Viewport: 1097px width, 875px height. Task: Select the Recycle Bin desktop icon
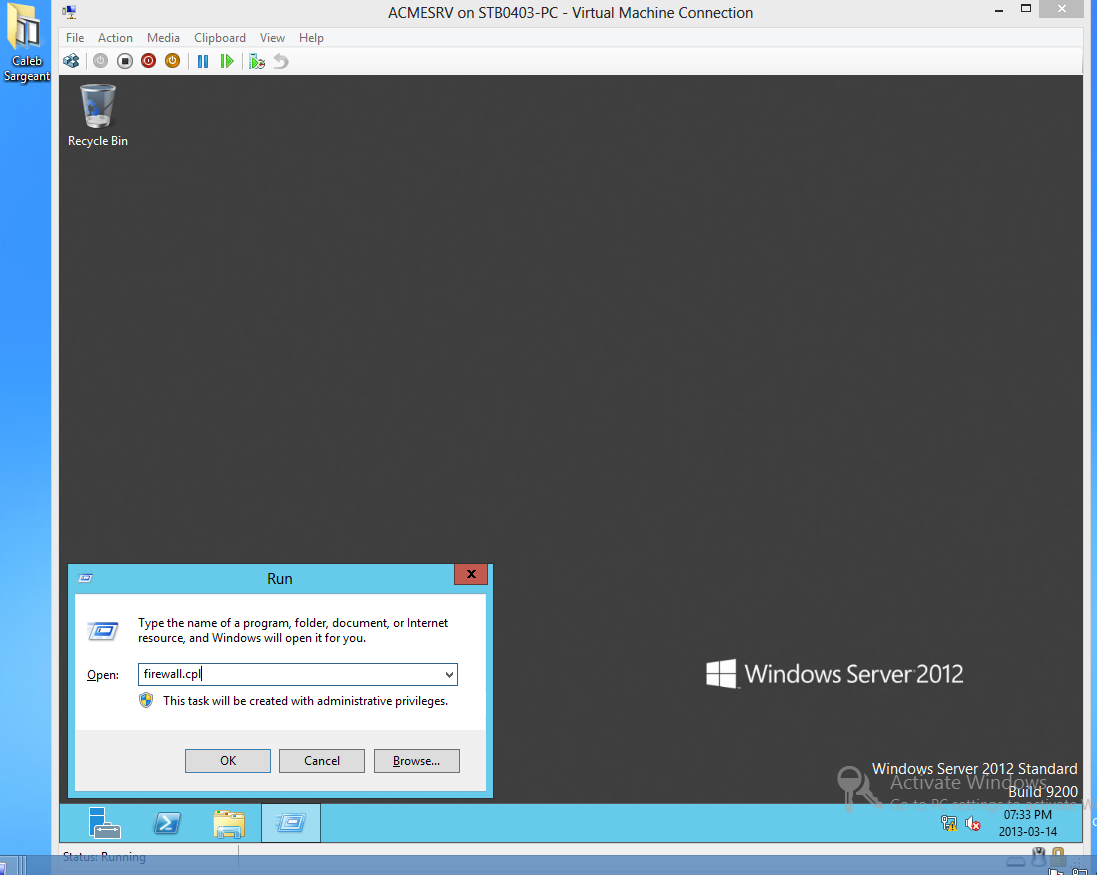coord(98,116)
